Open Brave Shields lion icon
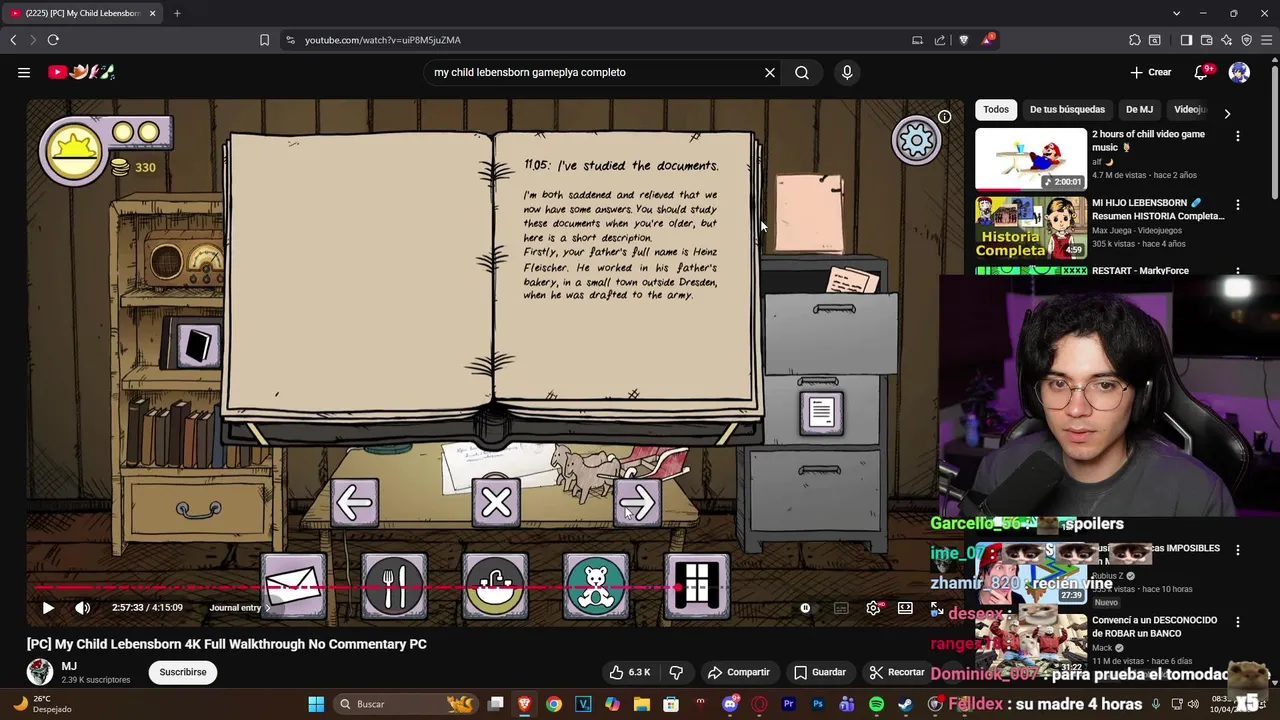The image size is (1280, 720). 964,40
